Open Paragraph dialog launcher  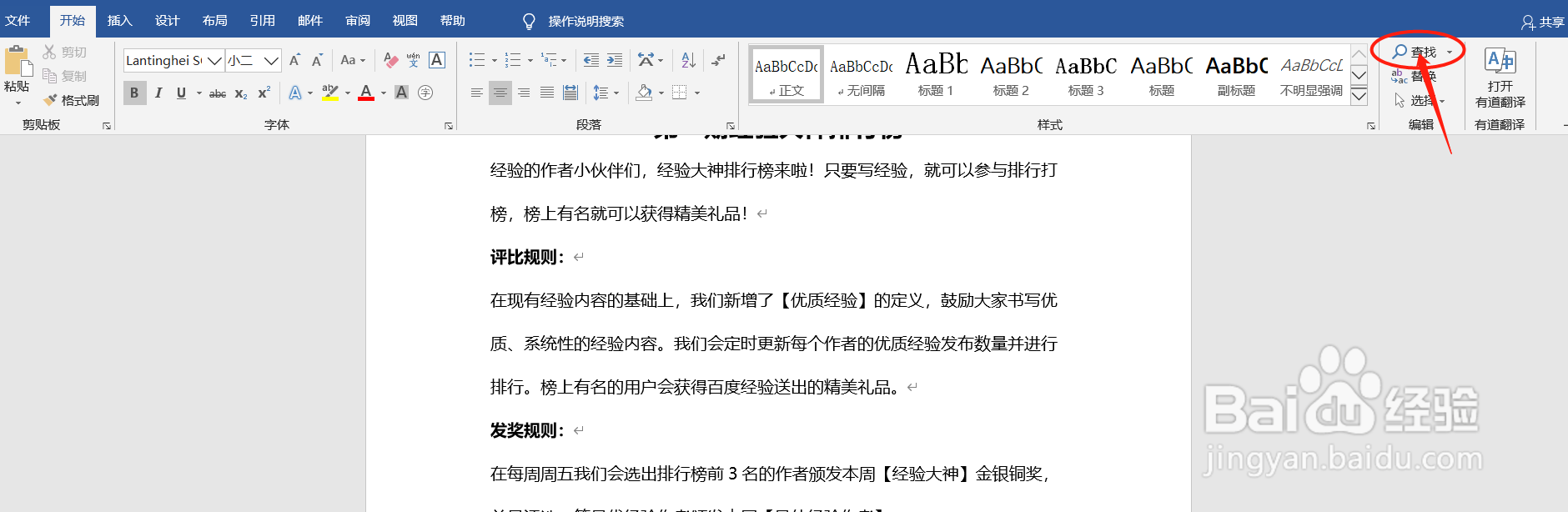pyautogui.click(x=731, y=126)
